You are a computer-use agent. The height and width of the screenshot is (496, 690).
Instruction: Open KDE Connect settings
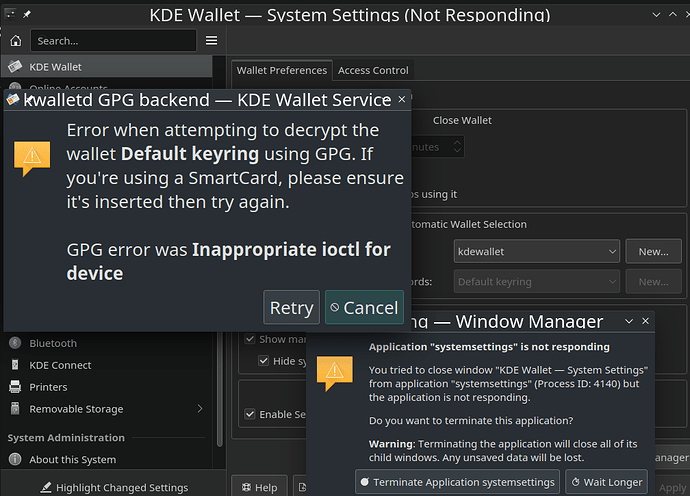pyautogui.click(x=106, y=365)
